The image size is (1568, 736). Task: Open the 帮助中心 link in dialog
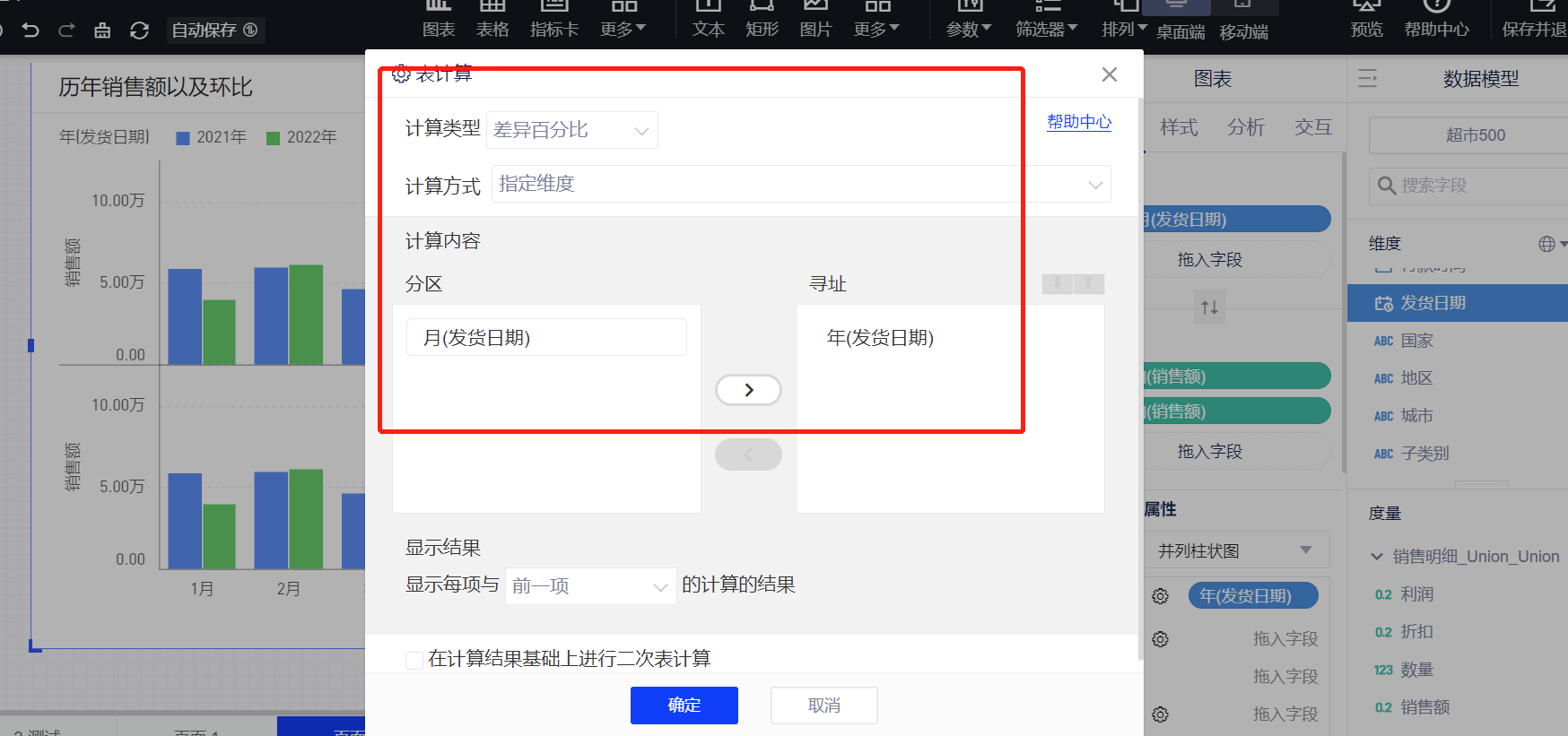pos(1079,122)
